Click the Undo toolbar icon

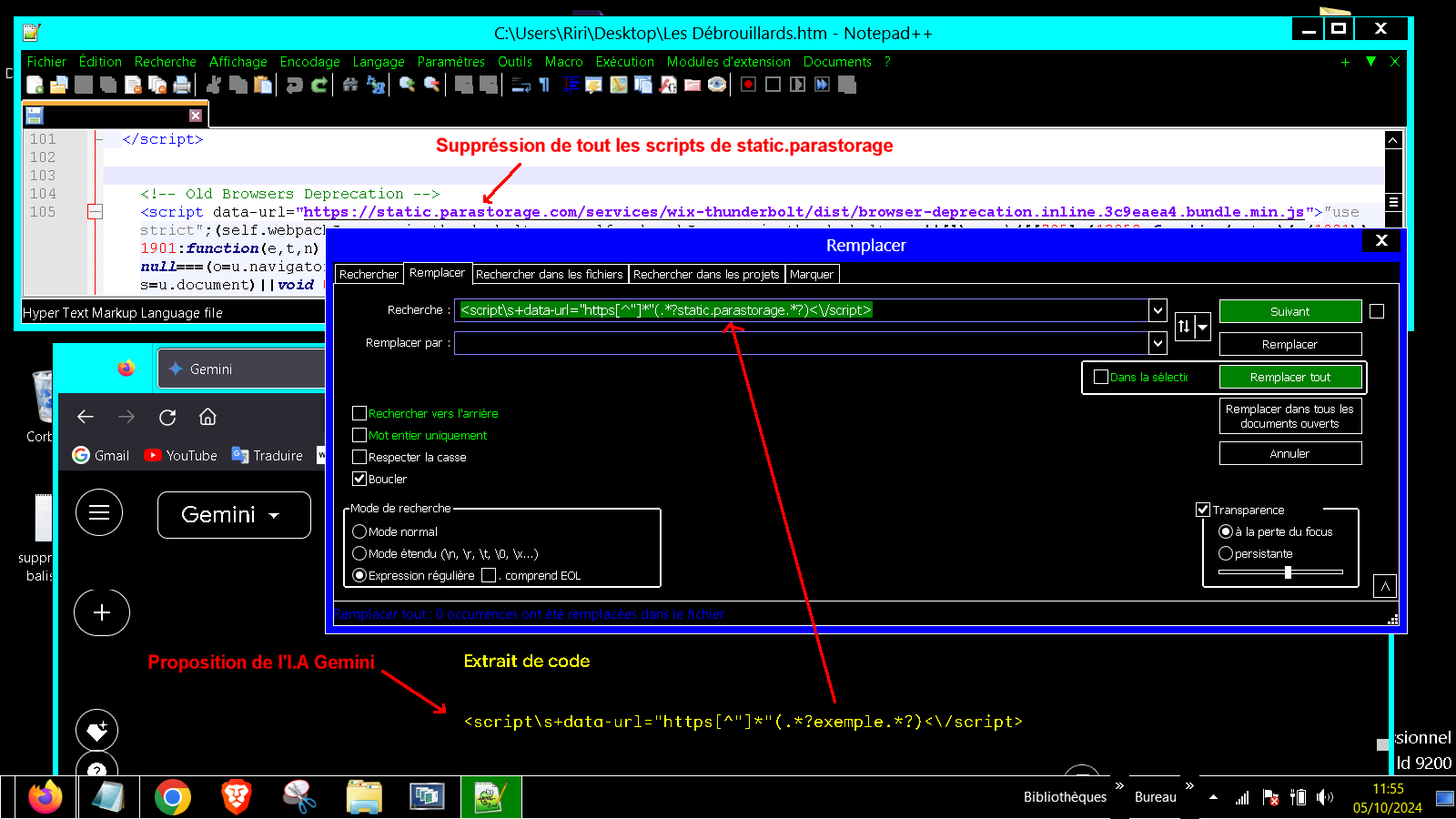[294, 85]
